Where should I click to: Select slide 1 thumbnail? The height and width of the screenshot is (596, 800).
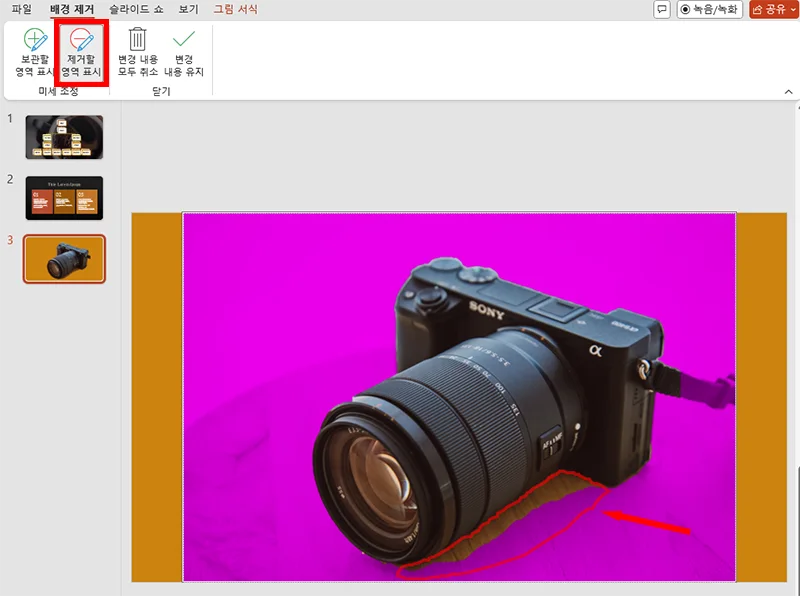(x=64, y=137)
